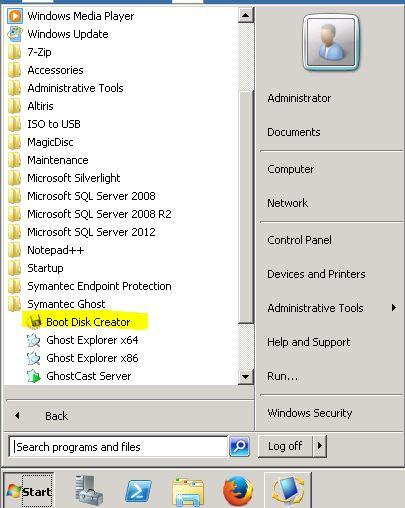The width and height of the screenshot is (405, 508).
Task: Click the programs list scroll-down arrow
Action: pyautogui.click(x=246, y=377)
